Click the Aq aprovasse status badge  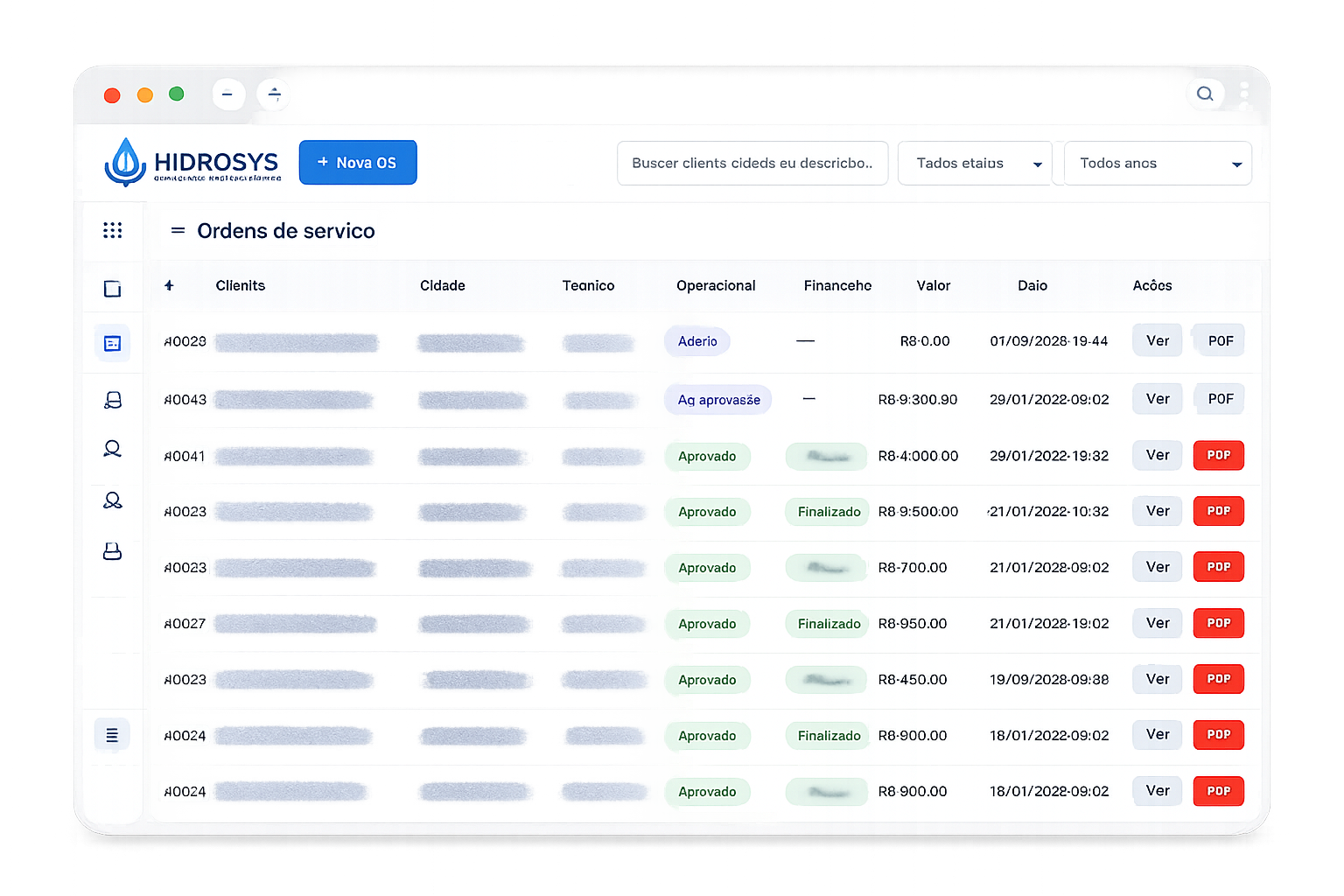[718, 400]
